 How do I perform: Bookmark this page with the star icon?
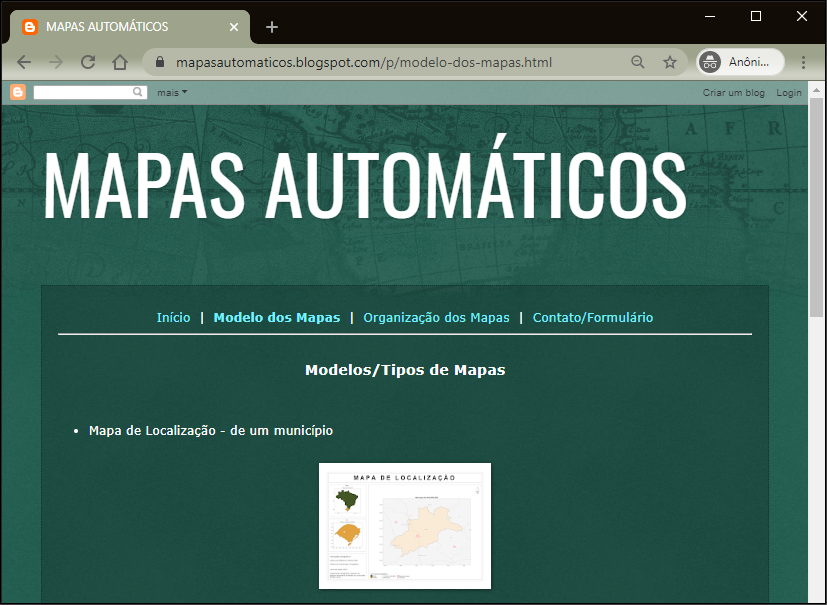pyautogui.click(x=670, y=62)
